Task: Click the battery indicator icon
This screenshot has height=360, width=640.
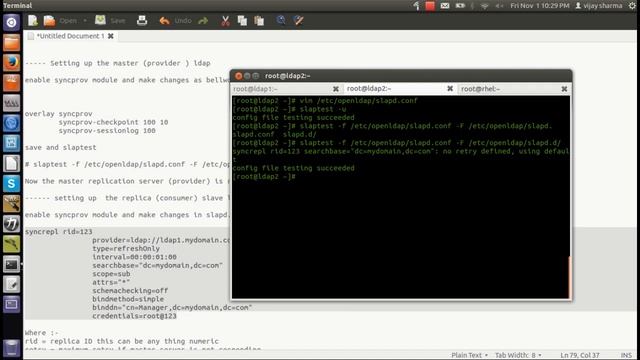Action: 460,6
